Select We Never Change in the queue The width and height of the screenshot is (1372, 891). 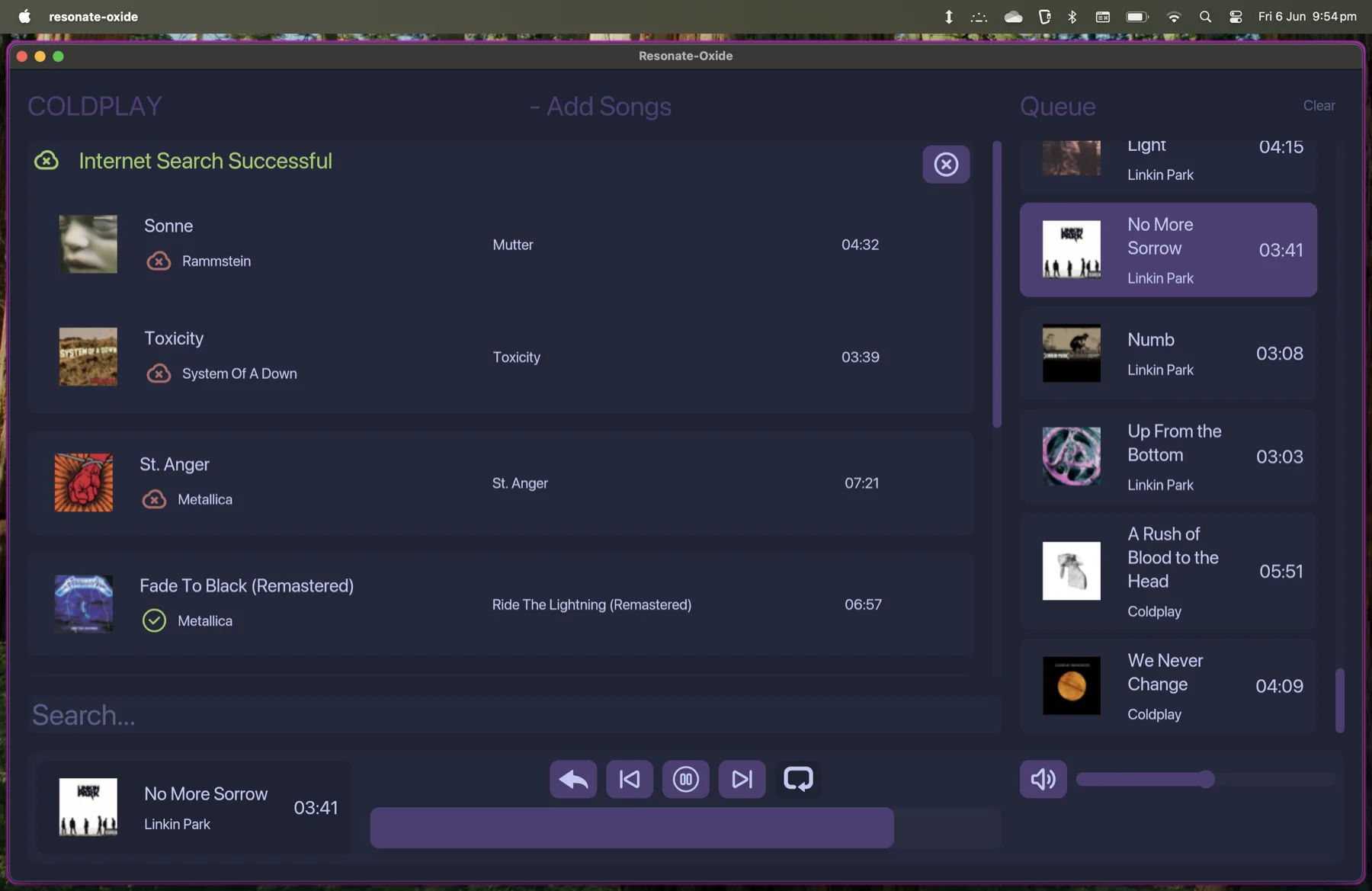pyautogui.click(x=1168, y=686)
